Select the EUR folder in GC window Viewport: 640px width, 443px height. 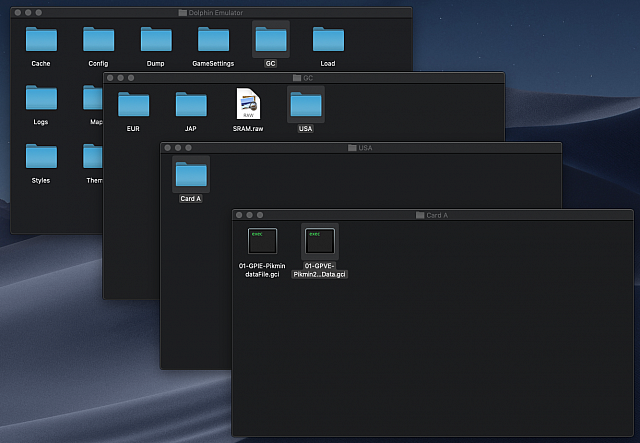tap(133, 104)
